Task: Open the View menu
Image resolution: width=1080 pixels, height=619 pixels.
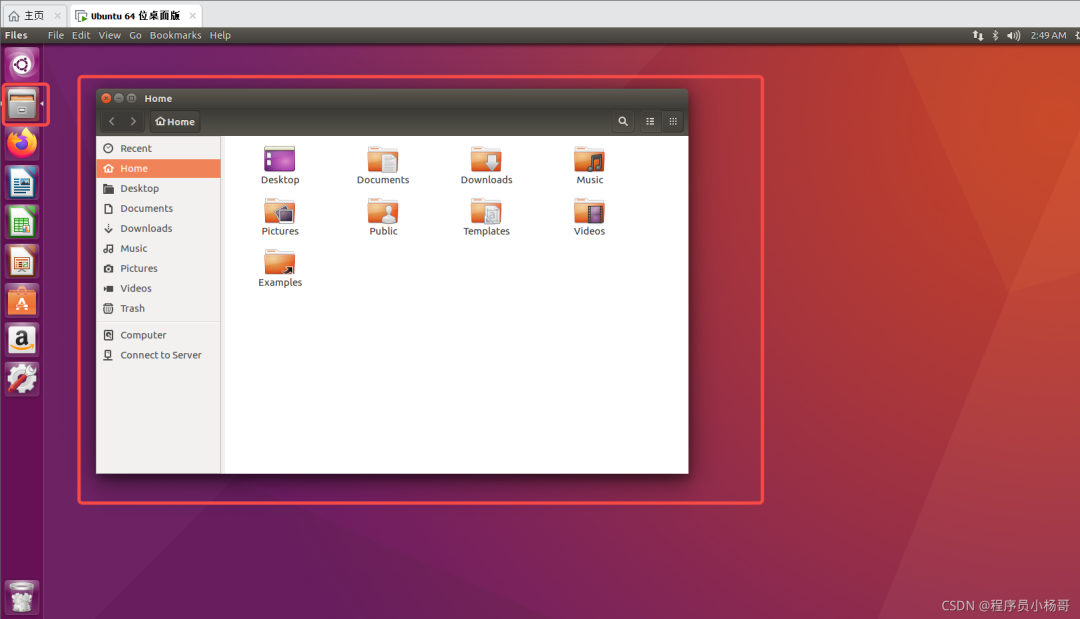Action: click(x=110, y=35)
